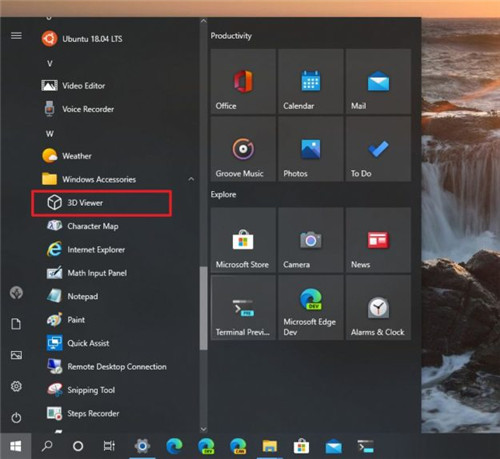Click the app list scrollbar thumb
This screenshot has width=500, height=459.
203,309
